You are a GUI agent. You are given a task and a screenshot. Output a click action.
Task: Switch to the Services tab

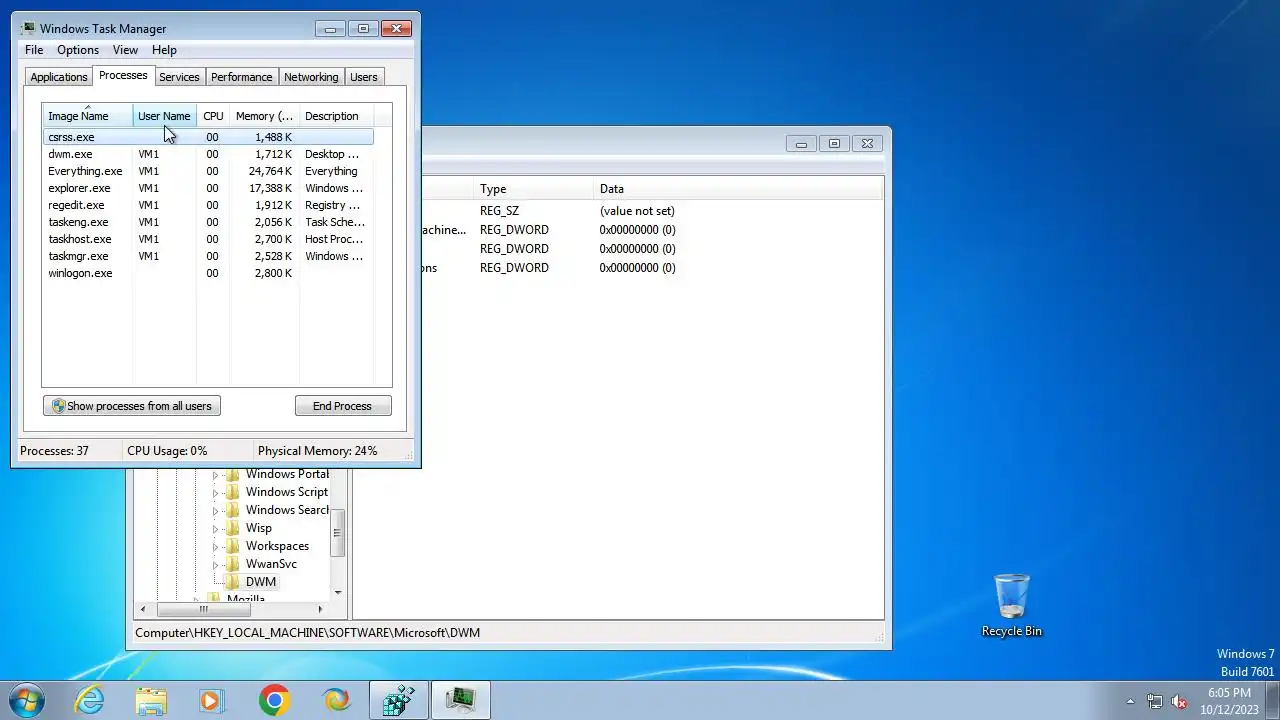point(179,77)
